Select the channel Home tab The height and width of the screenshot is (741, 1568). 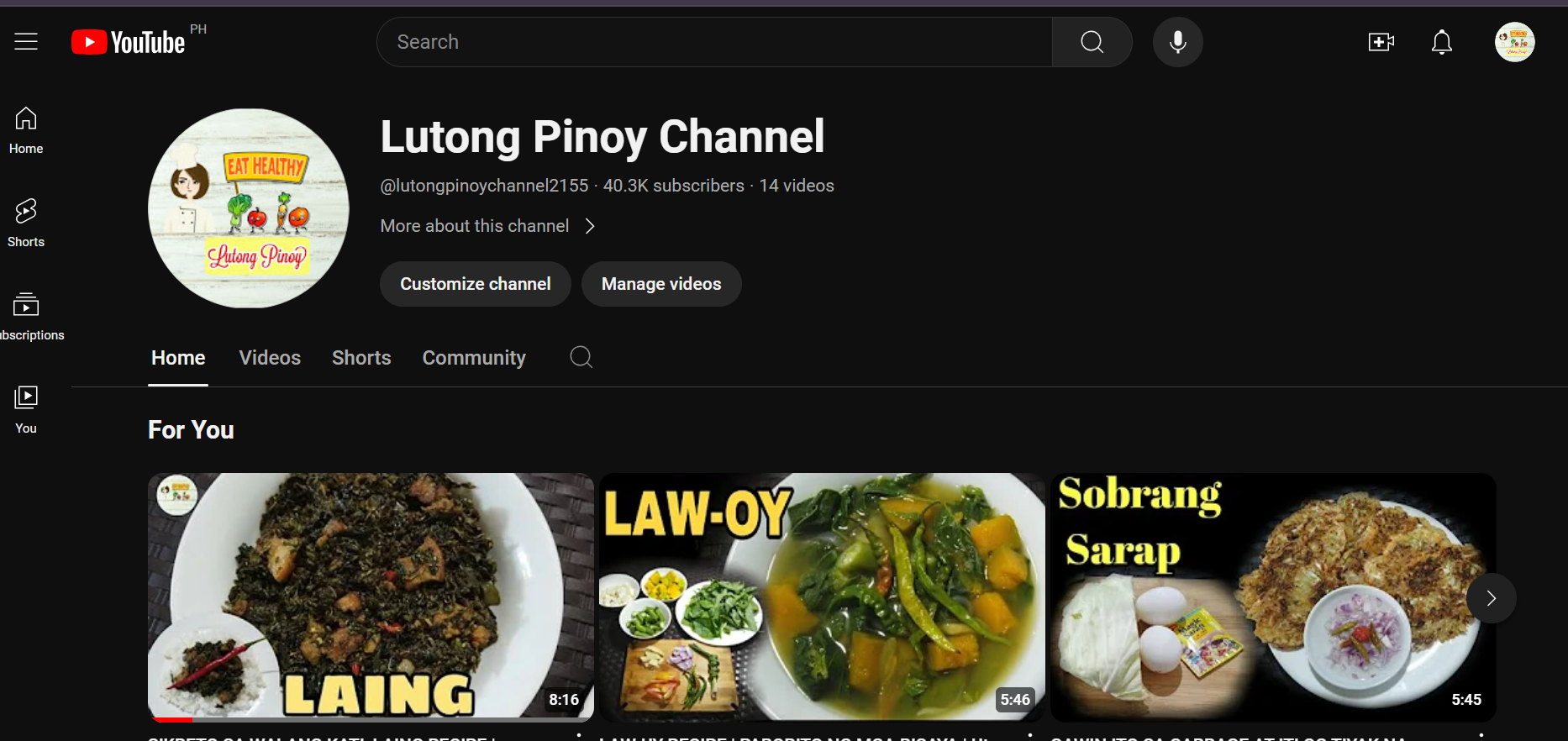coord(178,358)
